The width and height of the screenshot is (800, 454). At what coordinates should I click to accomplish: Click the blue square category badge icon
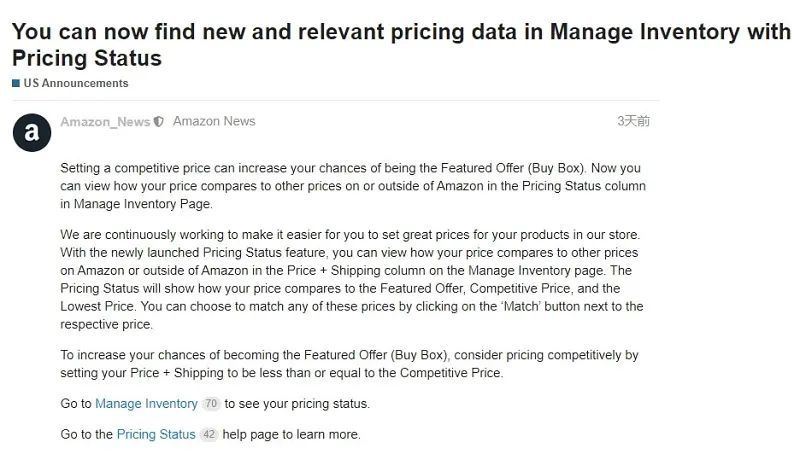point(16,83)
